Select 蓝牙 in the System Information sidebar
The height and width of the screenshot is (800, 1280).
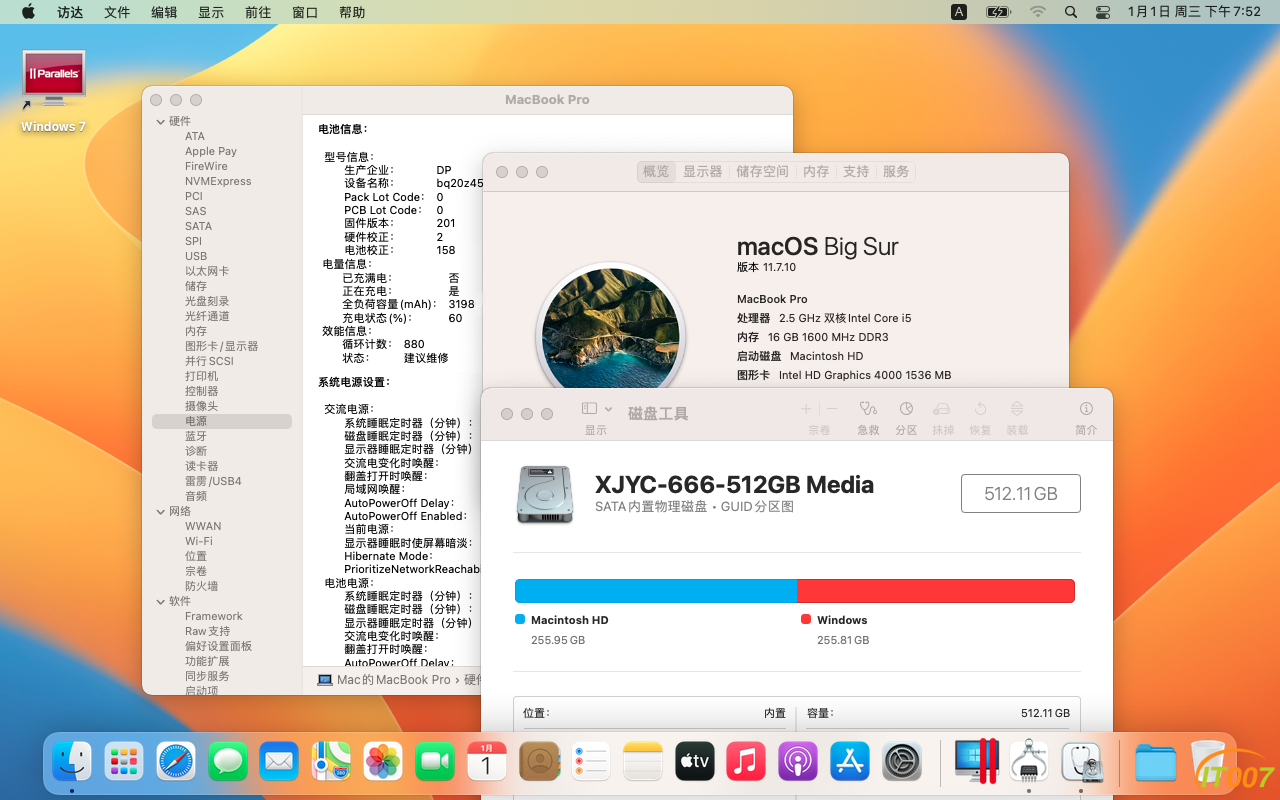[x=196, y=436]
